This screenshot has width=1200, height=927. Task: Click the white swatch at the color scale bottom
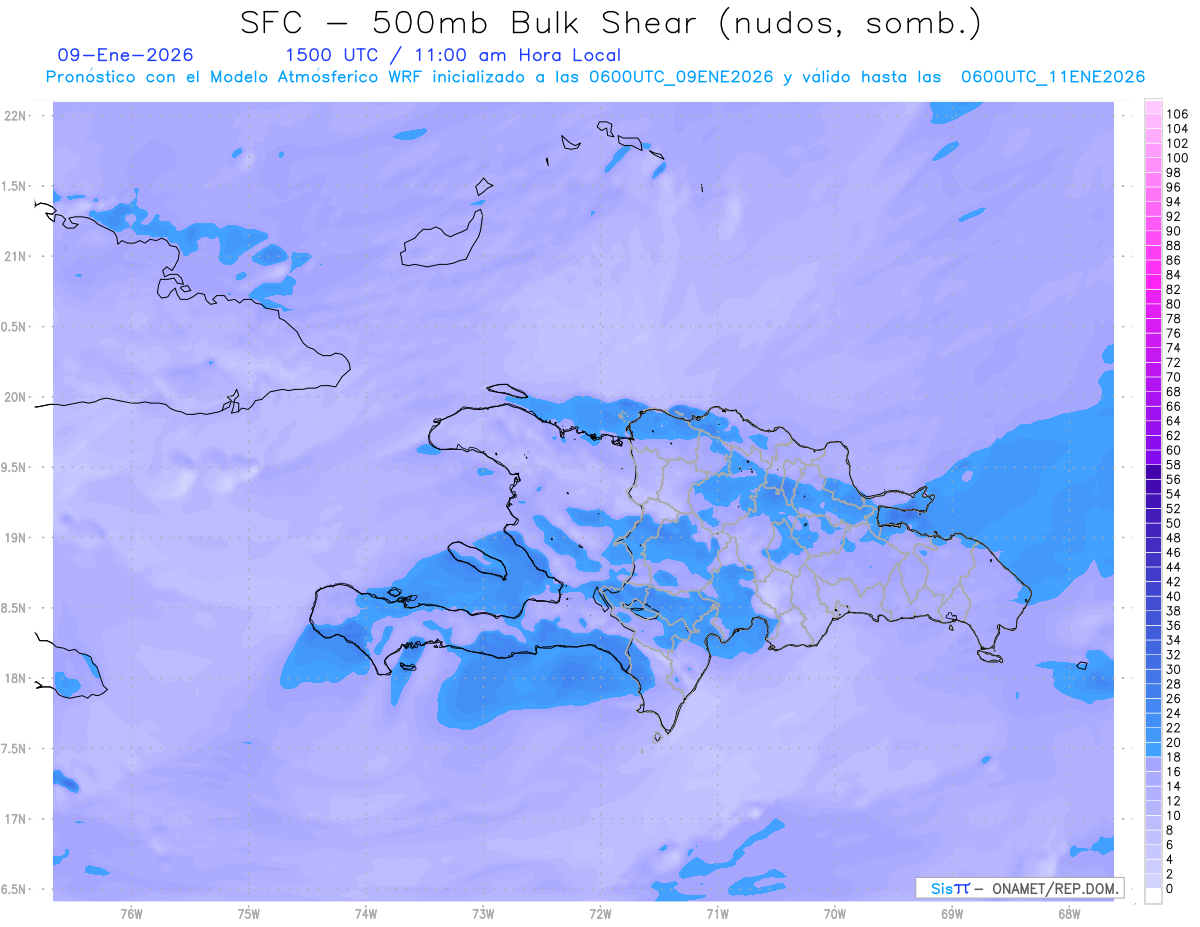[x=1153, y=896]
